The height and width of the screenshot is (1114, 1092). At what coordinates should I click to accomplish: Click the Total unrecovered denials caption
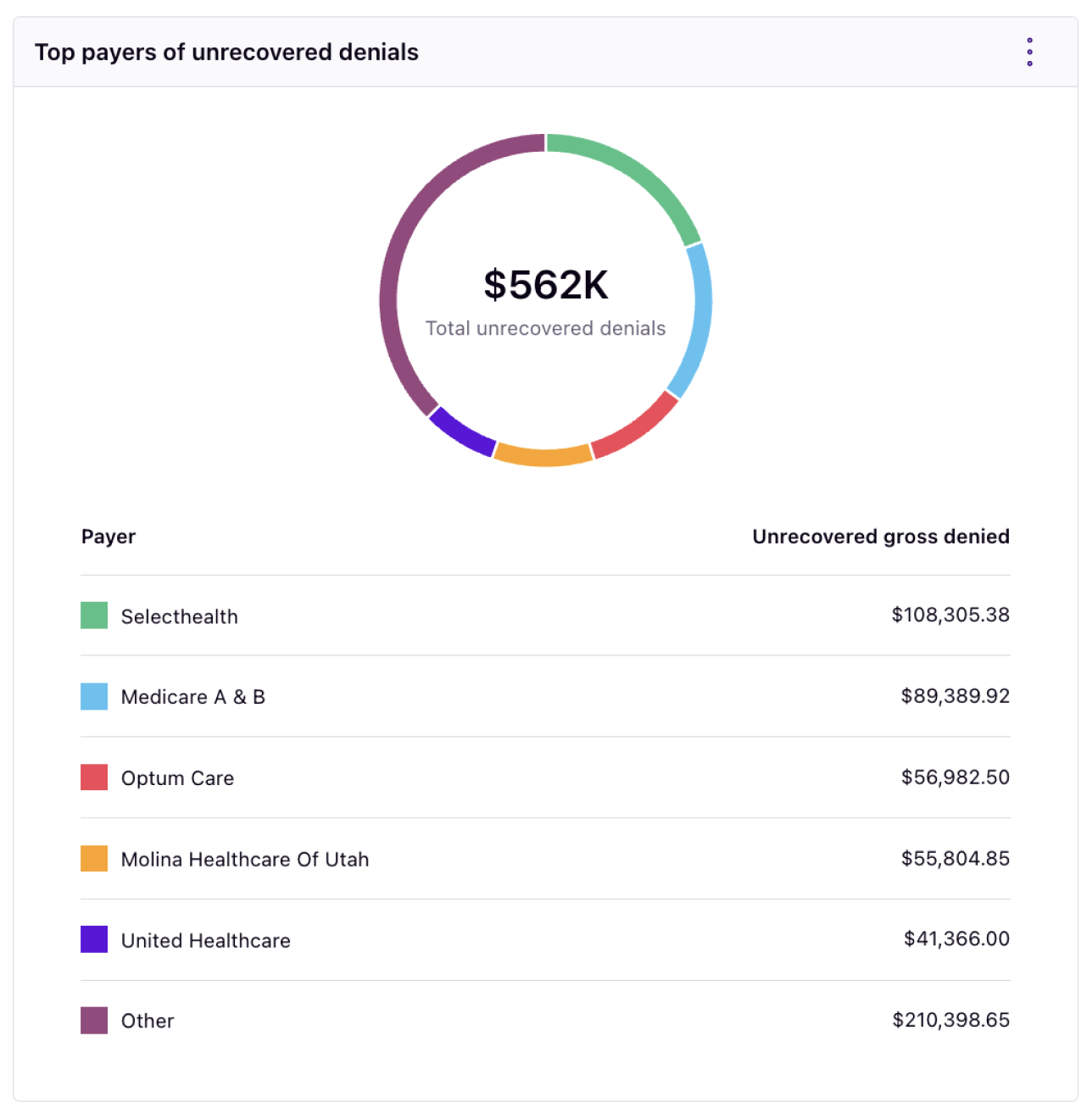coord(545,328)
